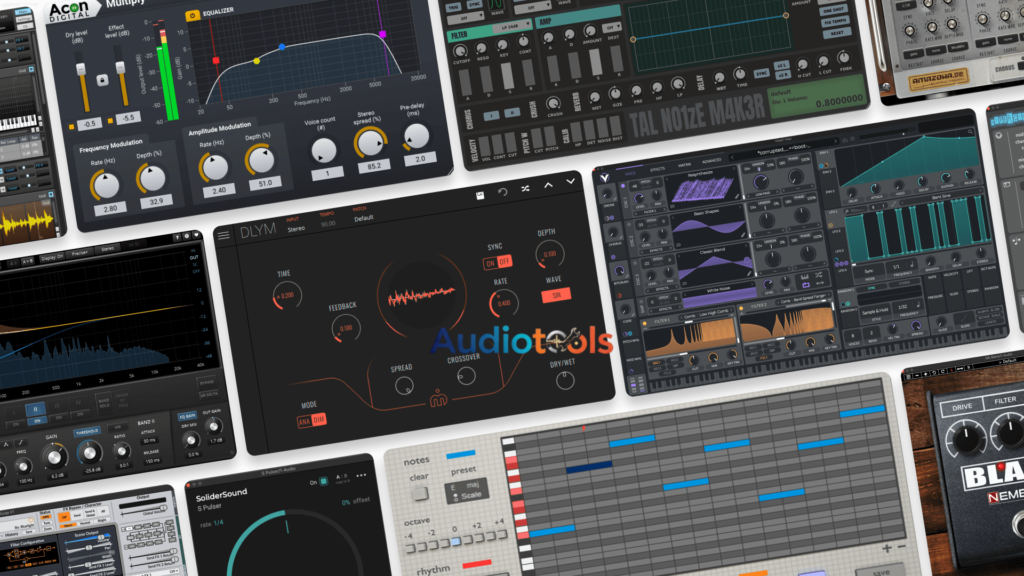Select the octave +4 checkbox

(501, 535)
